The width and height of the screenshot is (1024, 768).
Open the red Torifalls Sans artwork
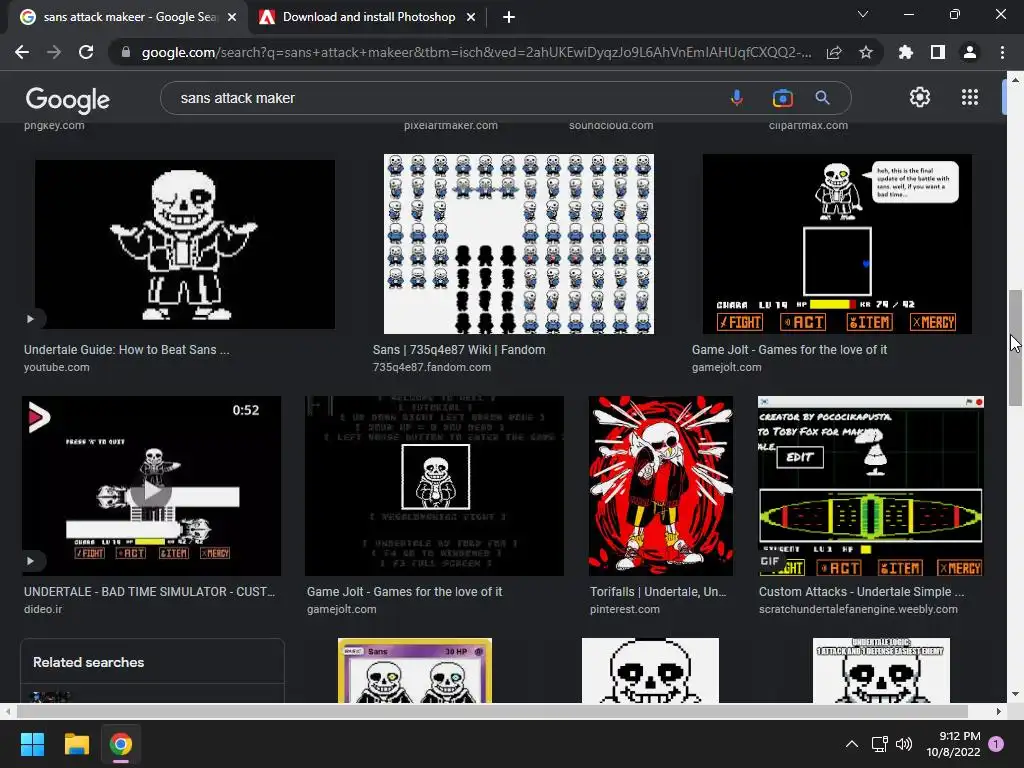pyautogui.click(x=661, y=486)
